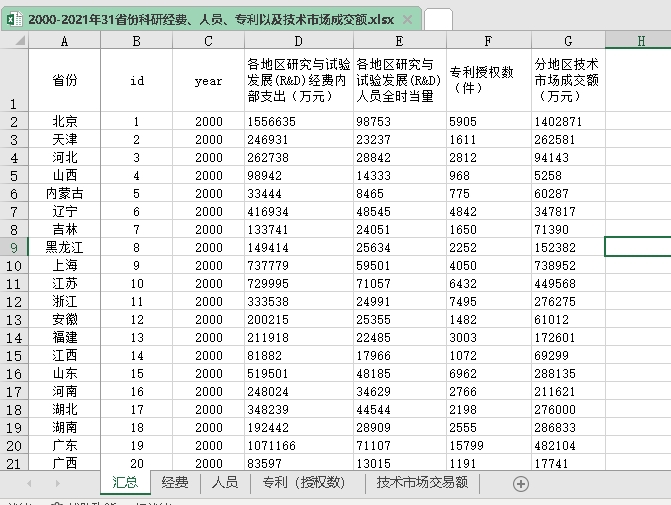Select the cell with value 416934
671x505 pixels.
click(299, 211)
